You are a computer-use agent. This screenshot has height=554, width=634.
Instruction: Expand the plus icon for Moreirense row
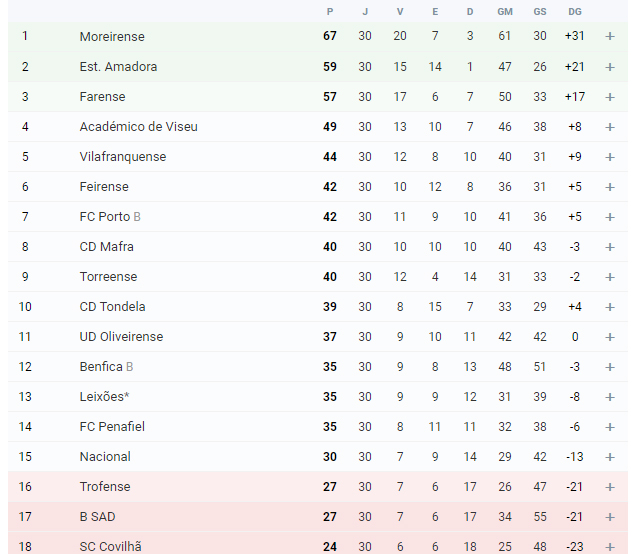click(x=610, y=36)
